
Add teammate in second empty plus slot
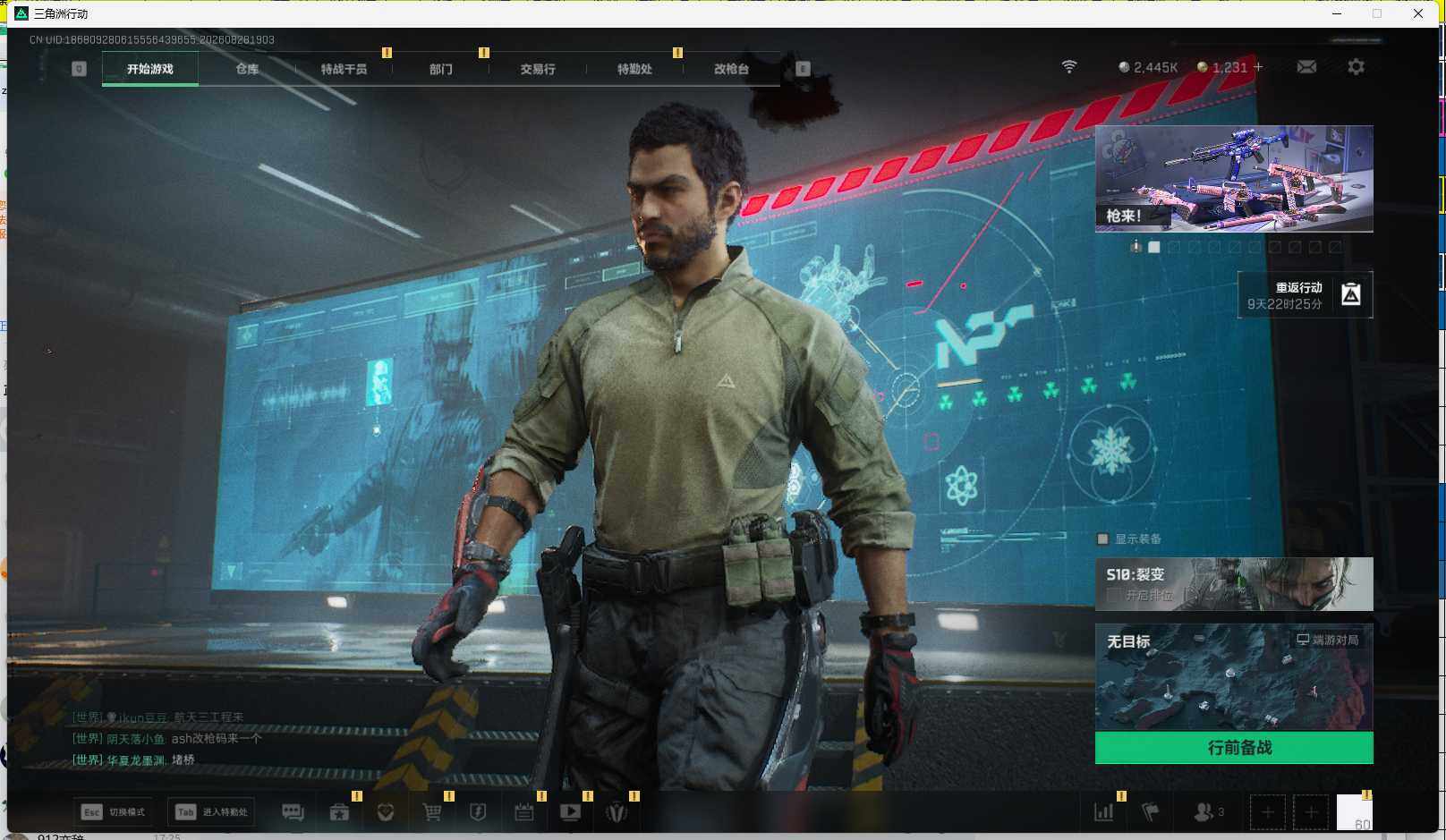1311,812
